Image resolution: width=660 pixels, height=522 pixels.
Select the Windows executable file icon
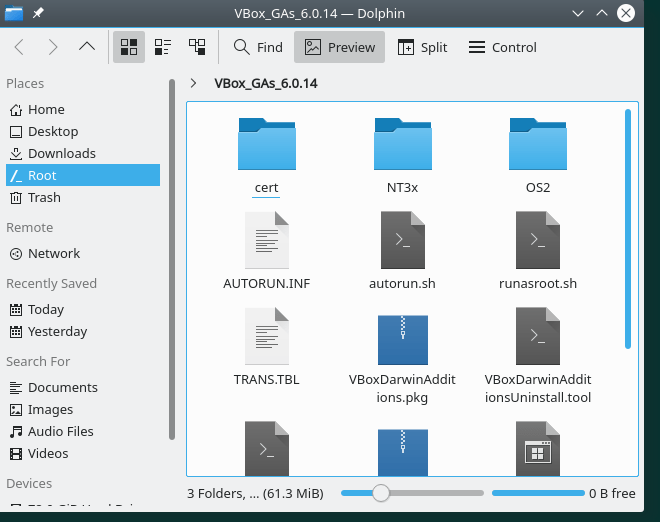(538, 449)
